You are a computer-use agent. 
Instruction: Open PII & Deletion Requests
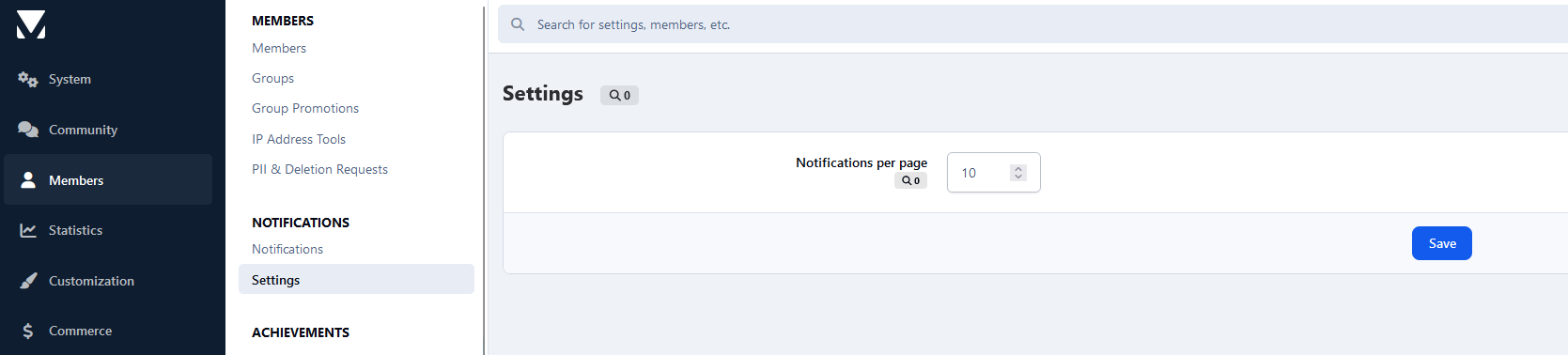point(319,169)
